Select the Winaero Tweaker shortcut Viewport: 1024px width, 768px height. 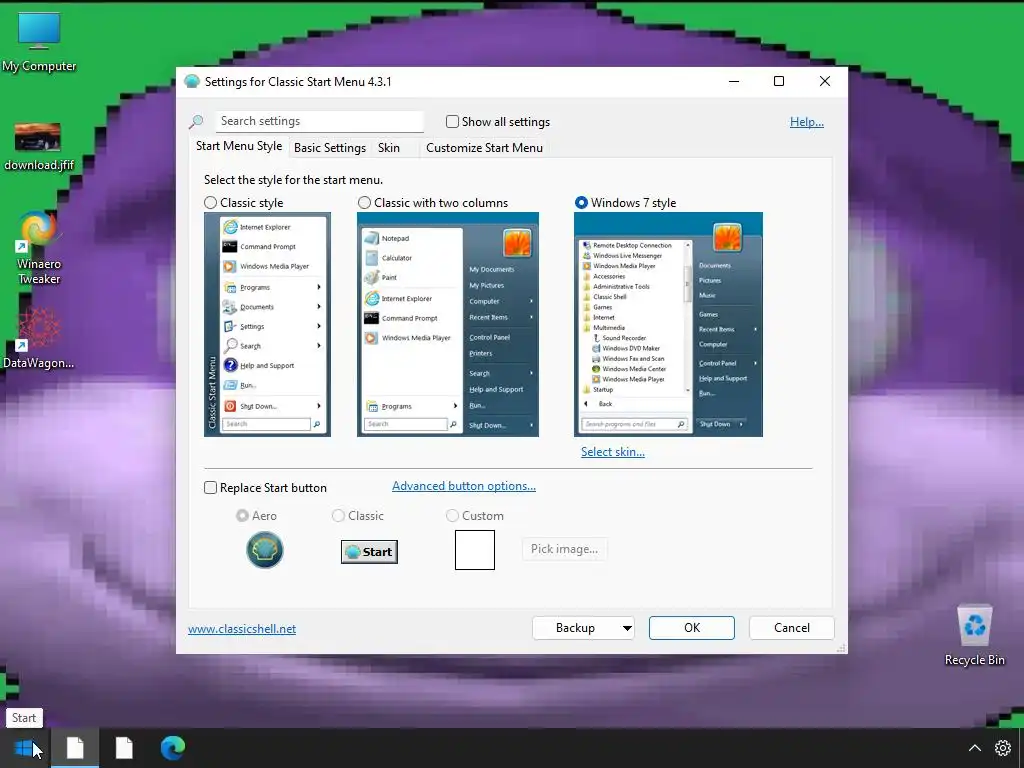[39, 248]
